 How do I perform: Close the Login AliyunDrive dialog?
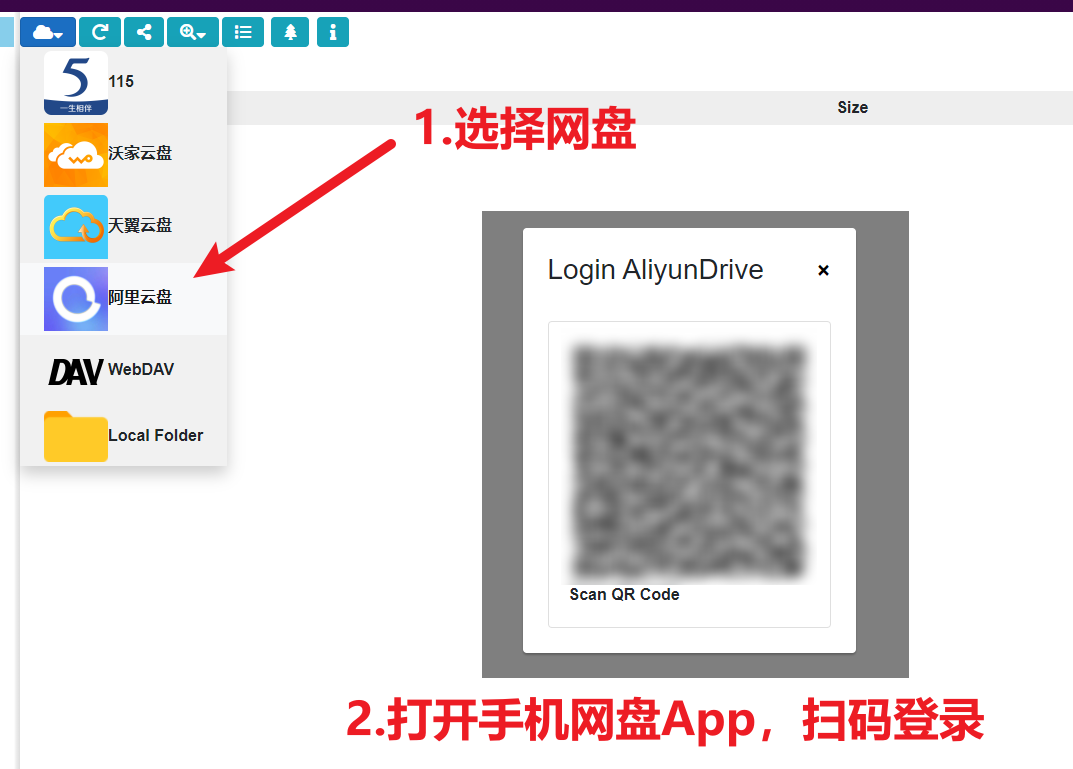click(823, 270)
